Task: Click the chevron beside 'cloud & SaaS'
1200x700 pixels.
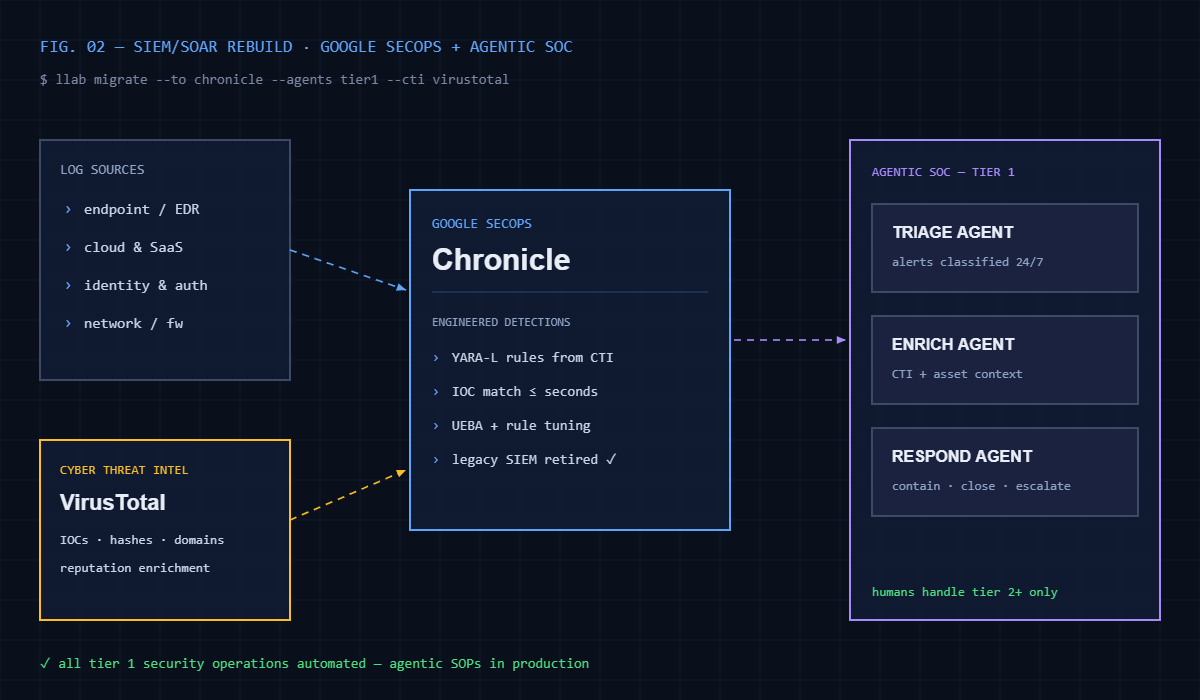Action: tap(68, 247)
